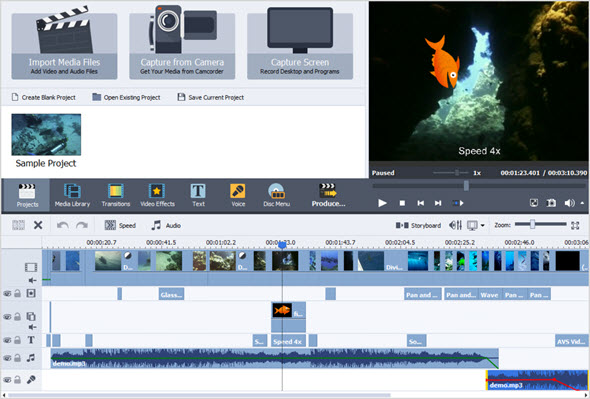Lock the text track

click(17, 340)
